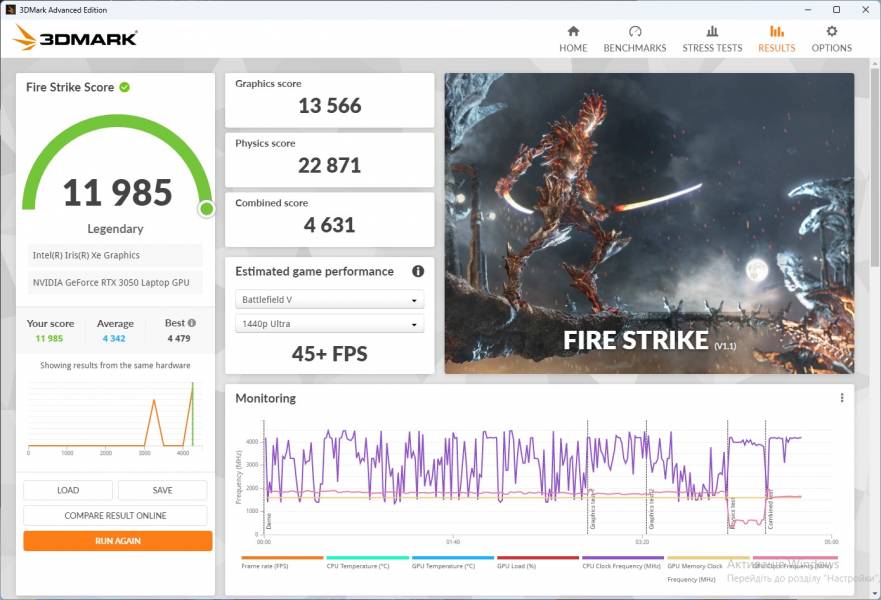The image size is (881, 600).
Task: Click the 3DMark logo
Action: 75,38
